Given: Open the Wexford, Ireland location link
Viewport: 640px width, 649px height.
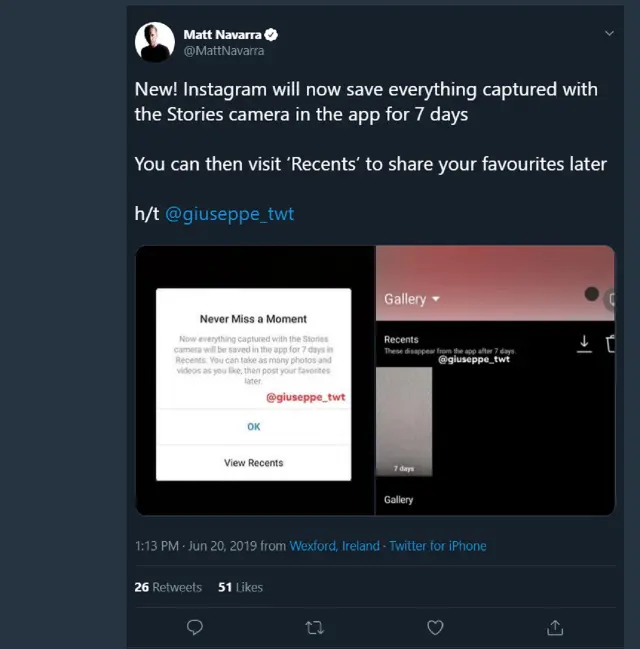Looking at the screenshot, I should [x=334, y=546].
